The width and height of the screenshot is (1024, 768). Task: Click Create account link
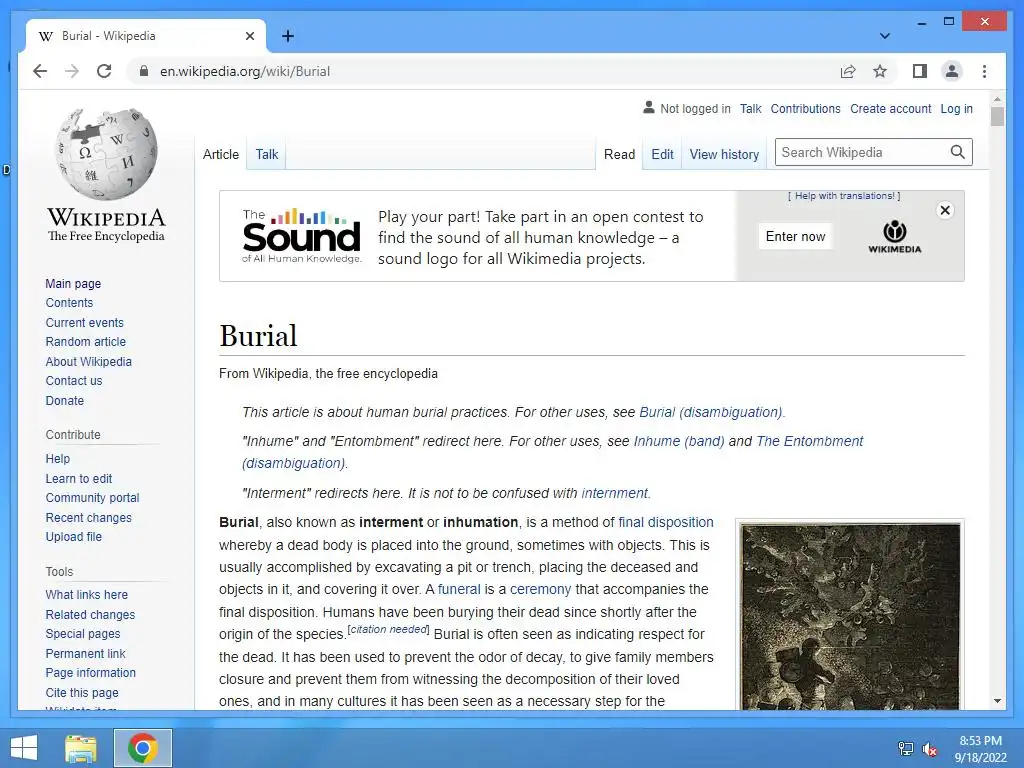coord(890,109)
